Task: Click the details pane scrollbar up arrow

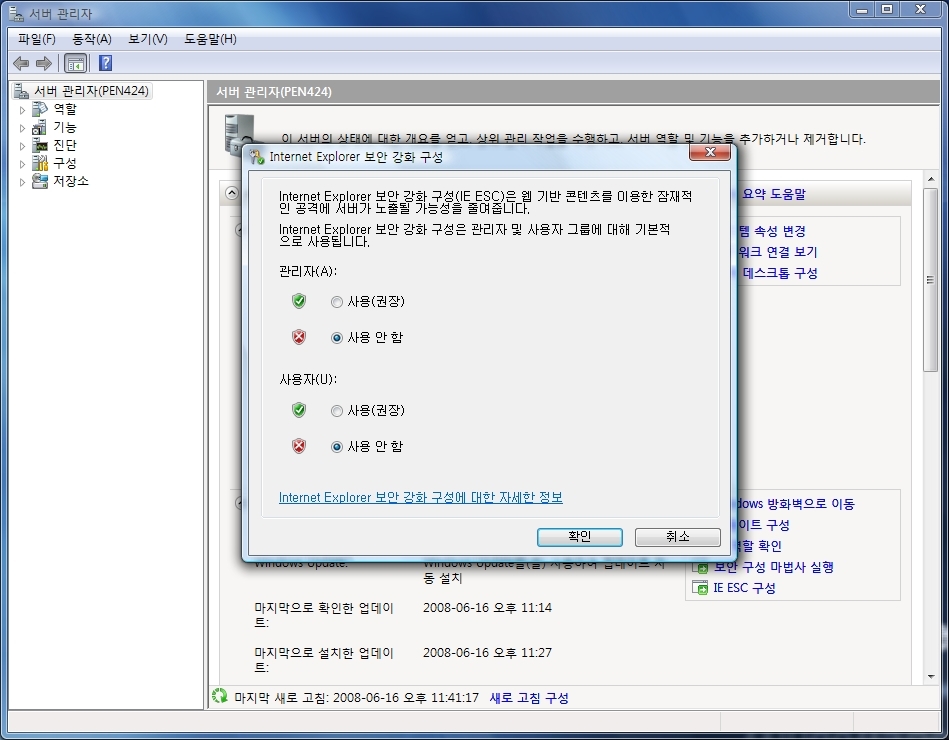Action: click(931, 179)
